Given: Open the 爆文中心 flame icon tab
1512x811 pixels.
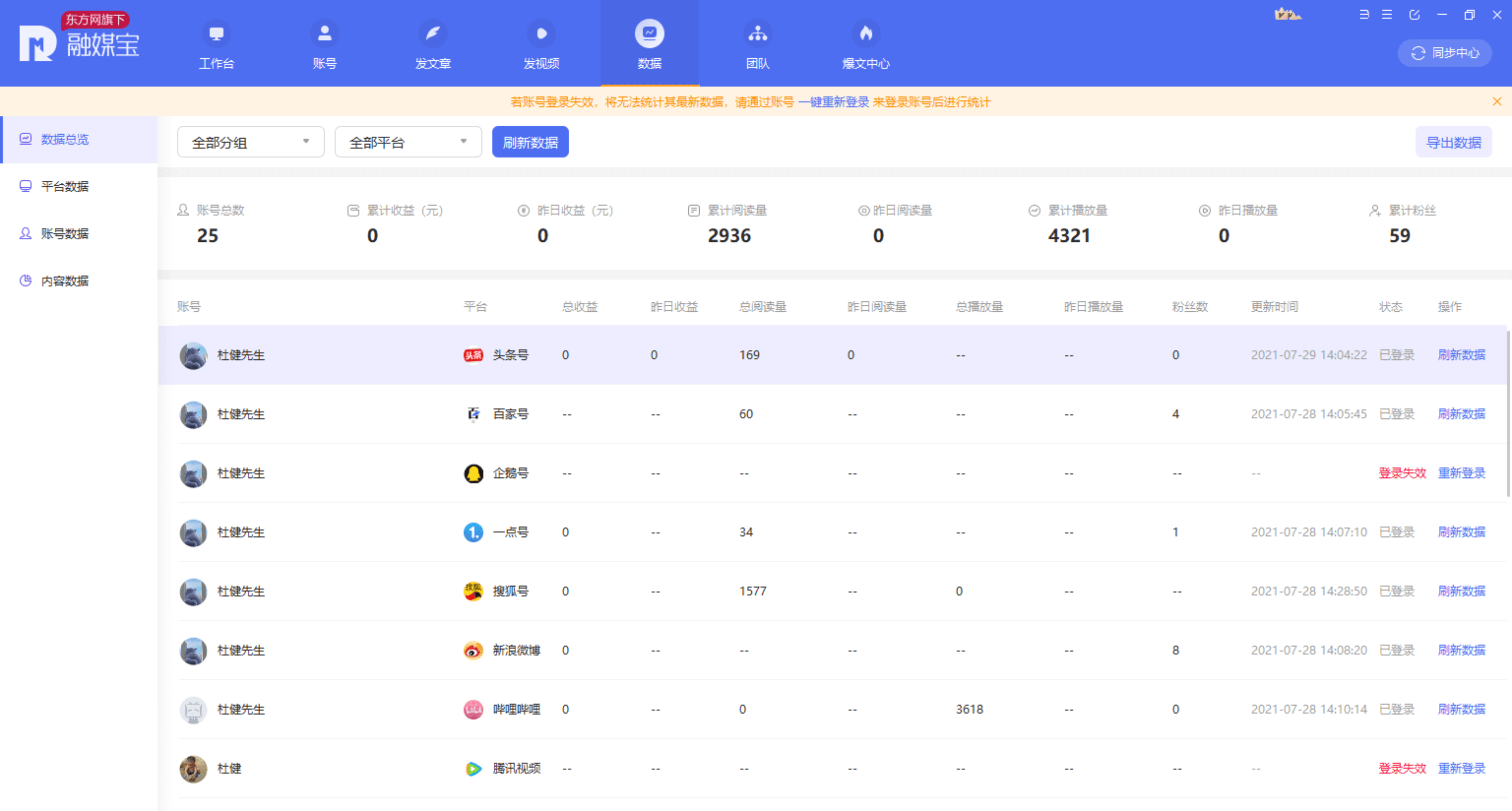Looking at the screenshot, I should [866, 44].
